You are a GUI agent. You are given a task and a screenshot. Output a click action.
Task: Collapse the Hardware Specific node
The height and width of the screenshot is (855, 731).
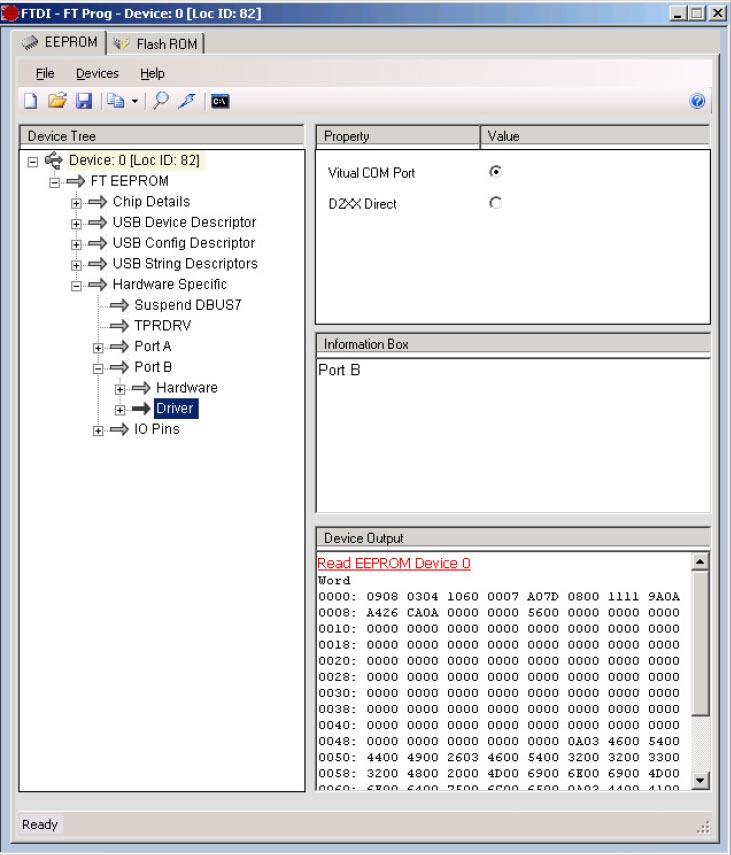(x=76, y=286)
